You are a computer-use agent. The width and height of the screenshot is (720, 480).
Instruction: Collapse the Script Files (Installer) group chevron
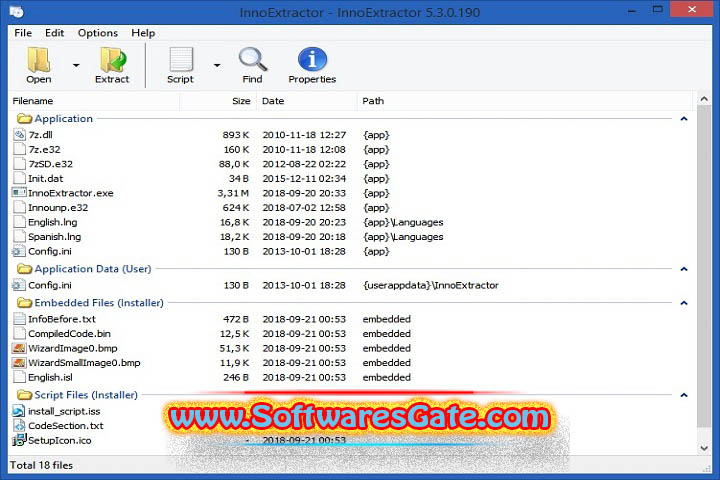(684, 395)
